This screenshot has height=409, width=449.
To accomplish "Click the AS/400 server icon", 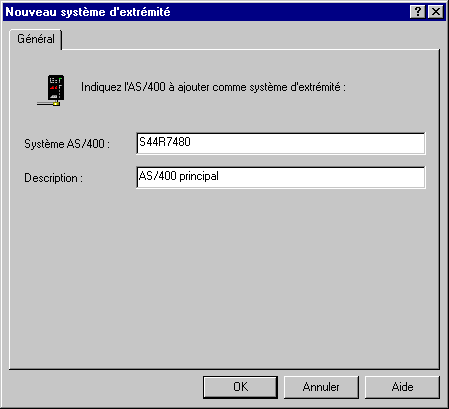I will (x=51, y=90).
